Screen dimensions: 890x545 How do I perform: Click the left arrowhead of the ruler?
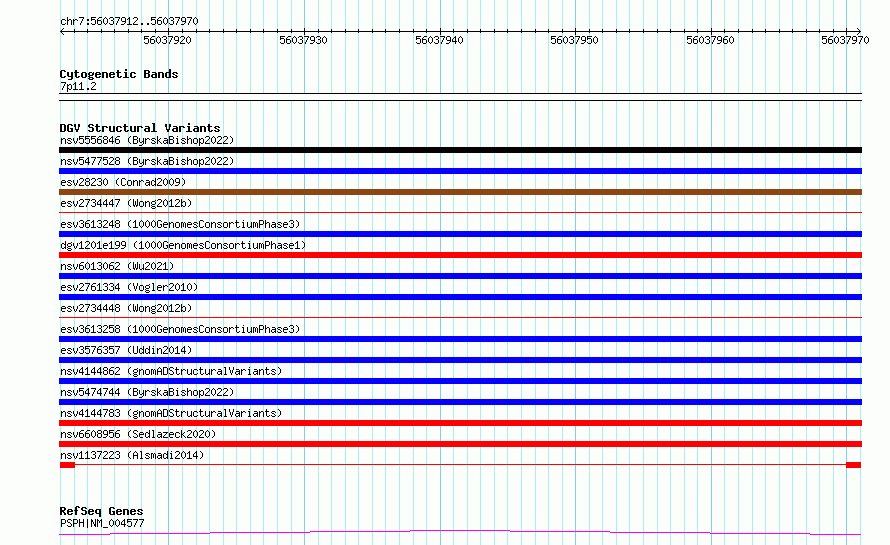[x=62, y=31]
